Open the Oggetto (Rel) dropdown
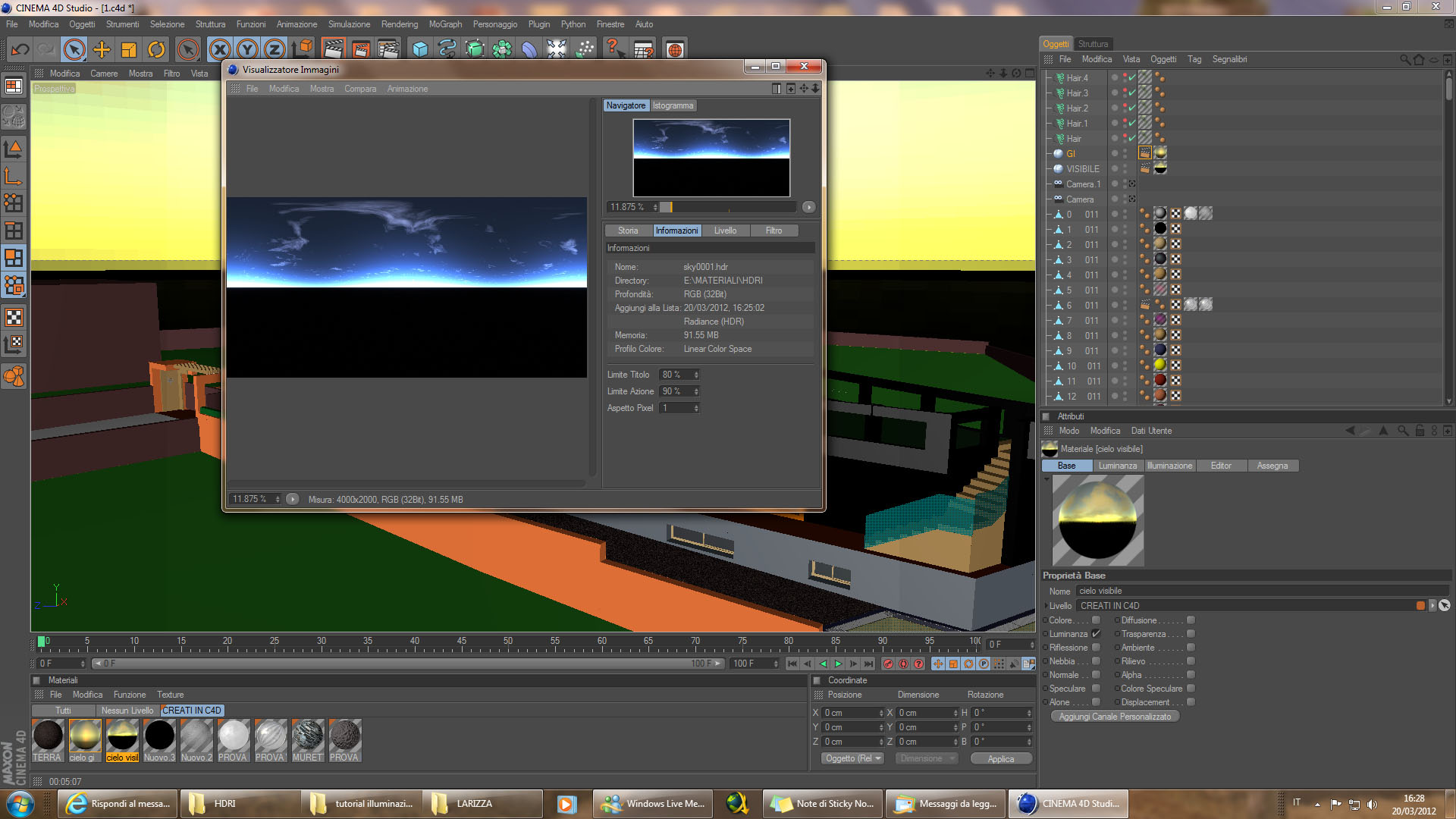Image resolution: width=1456 pixels, height=819 pixels. 853,758
